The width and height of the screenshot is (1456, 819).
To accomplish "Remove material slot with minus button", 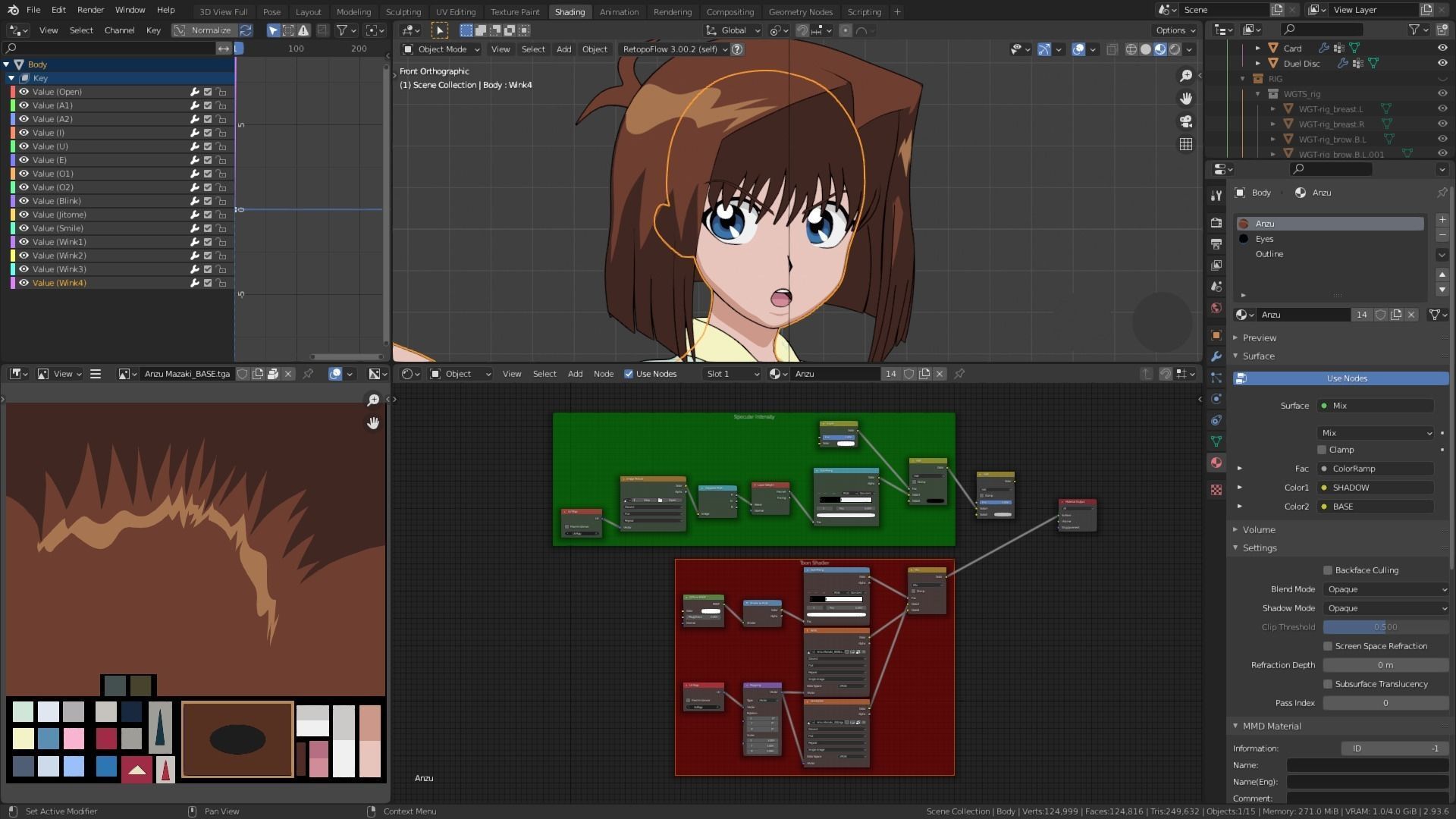I will (1442, 236).
